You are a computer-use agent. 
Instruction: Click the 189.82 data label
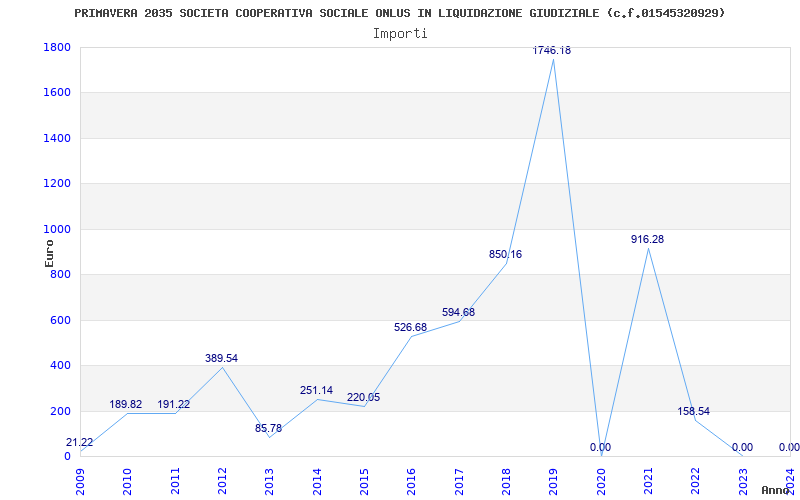click(x=126, y=405)
